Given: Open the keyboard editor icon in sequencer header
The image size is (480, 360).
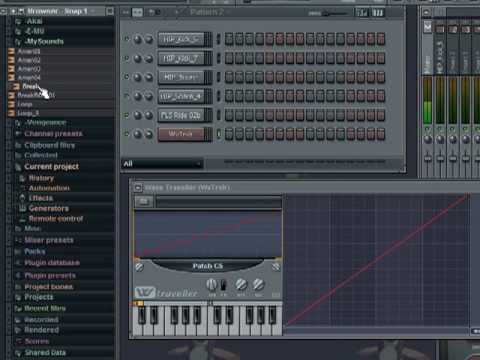Looking at the screenshot, I should coord(377,12).
